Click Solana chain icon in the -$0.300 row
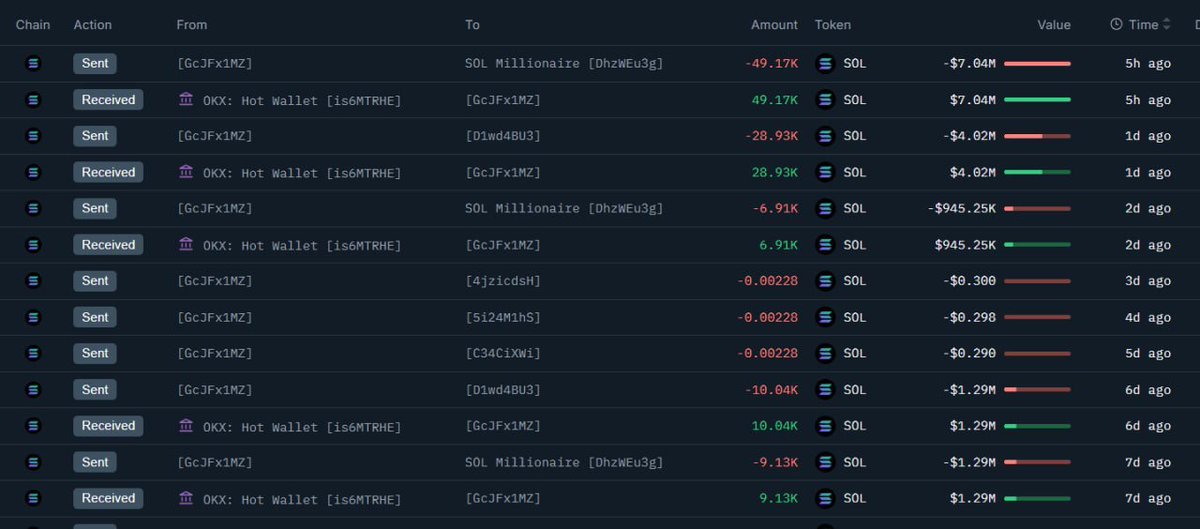The image size is (1200, 529). (x=33, y=281)
